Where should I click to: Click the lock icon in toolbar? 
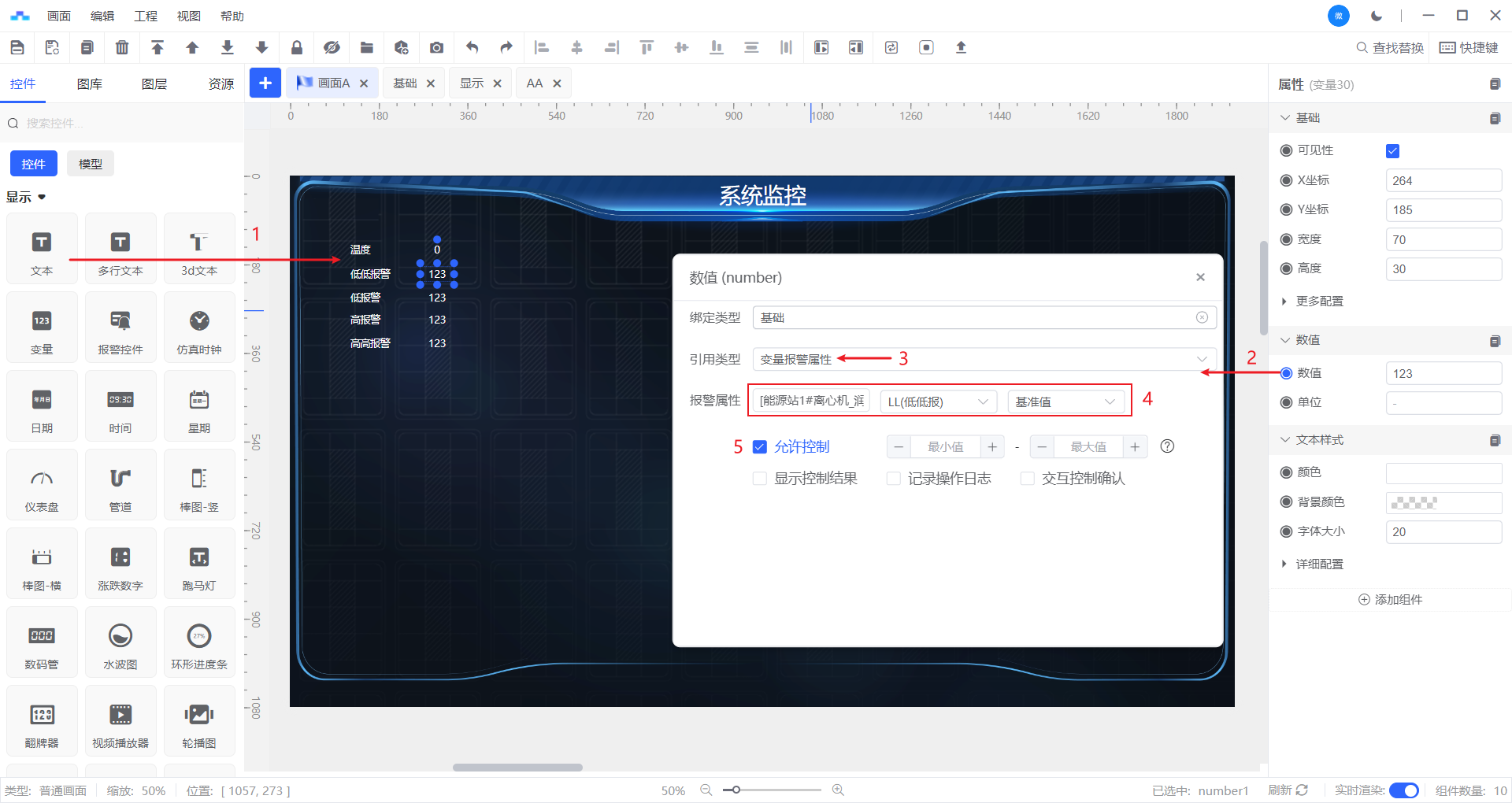(297, 47)
